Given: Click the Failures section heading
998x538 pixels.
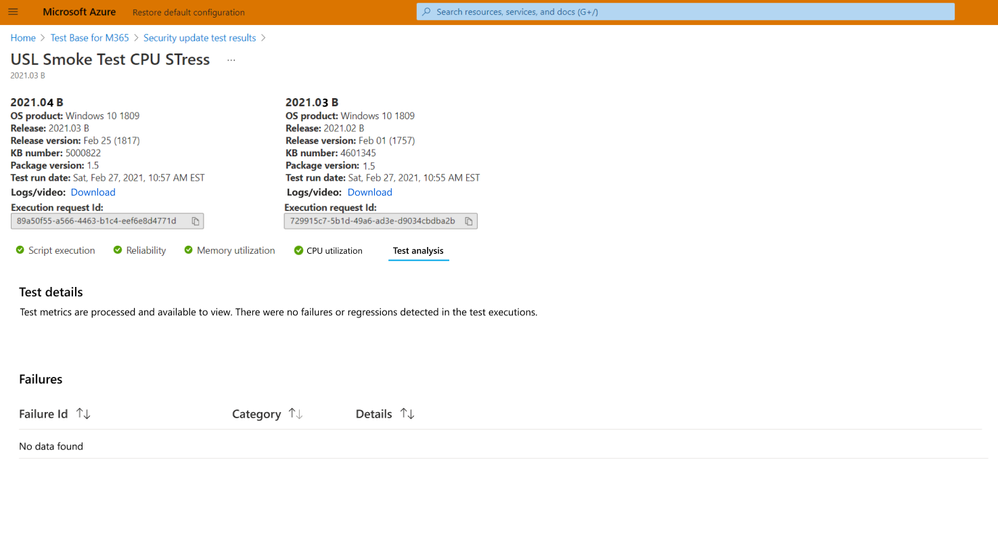Looking at the screenshot, I should point(41,379).
